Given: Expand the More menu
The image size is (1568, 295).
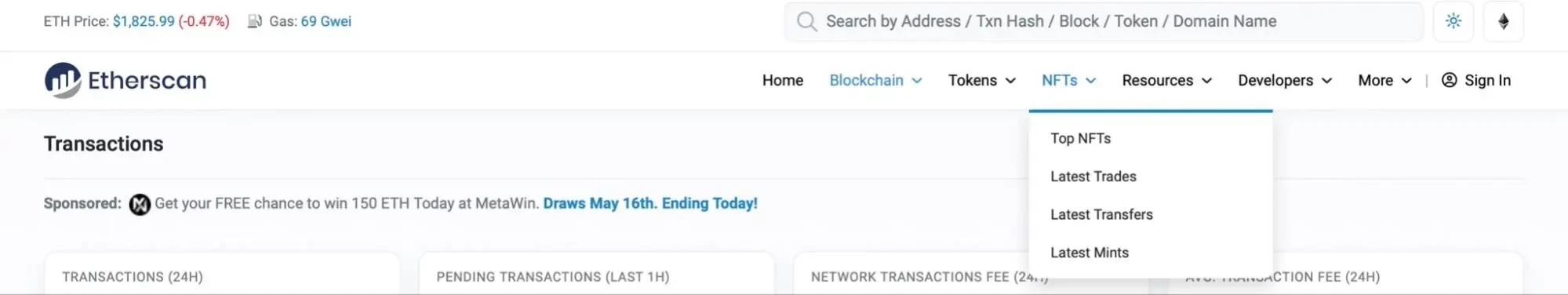Looking at the screenshot, I should 1384,80.
